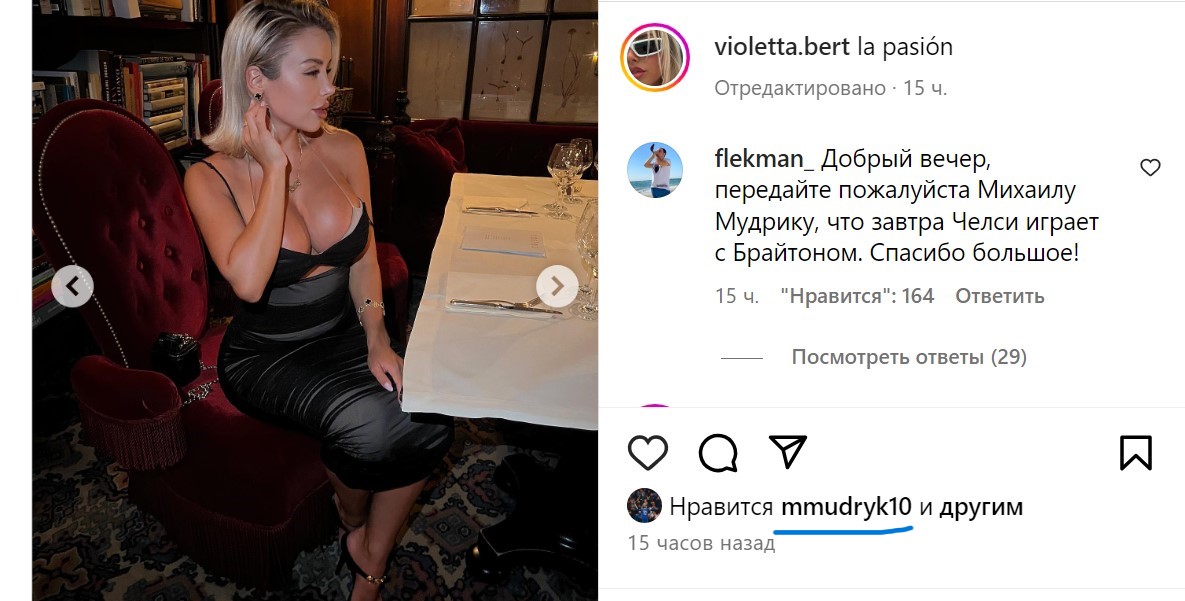
Task: Open the mmudryk10 profile link
Action: [x=846, y=507]
